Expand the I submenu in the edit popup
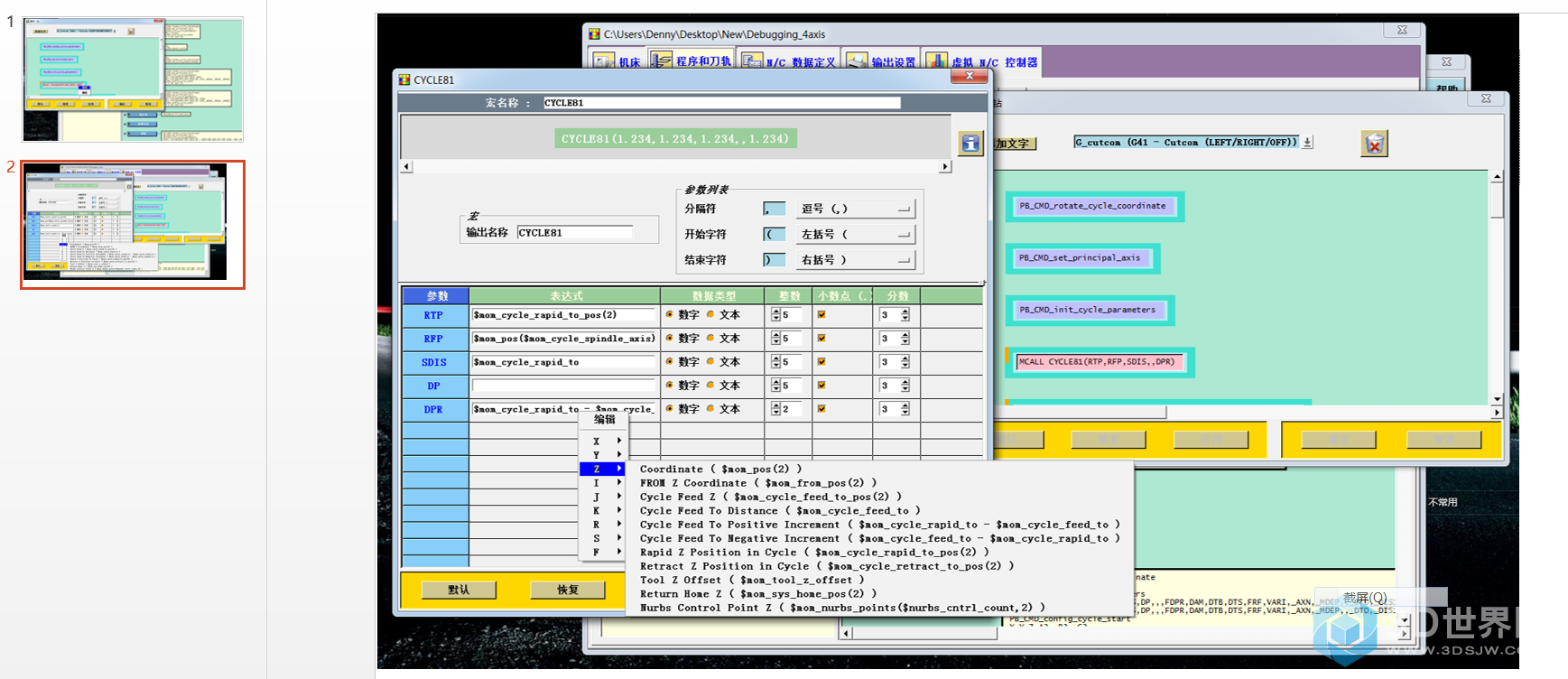1568x679 pixels. point(603,483)
